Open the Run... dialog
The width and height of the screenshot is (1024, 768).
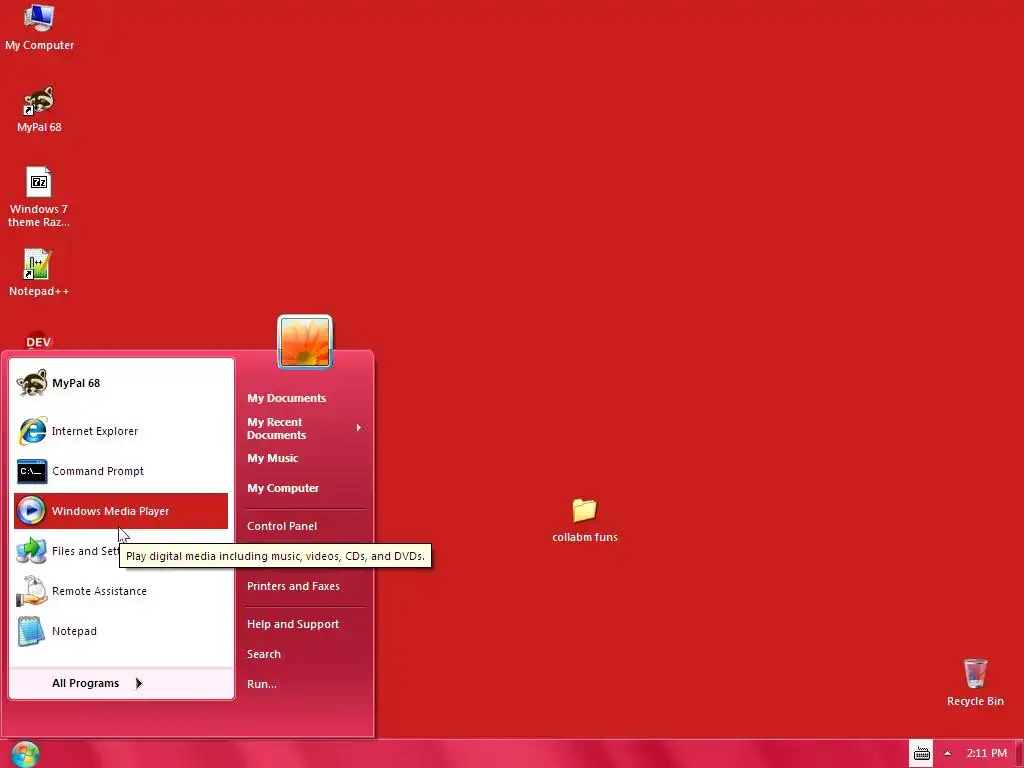pyautogui.click(x=261, y=684)
